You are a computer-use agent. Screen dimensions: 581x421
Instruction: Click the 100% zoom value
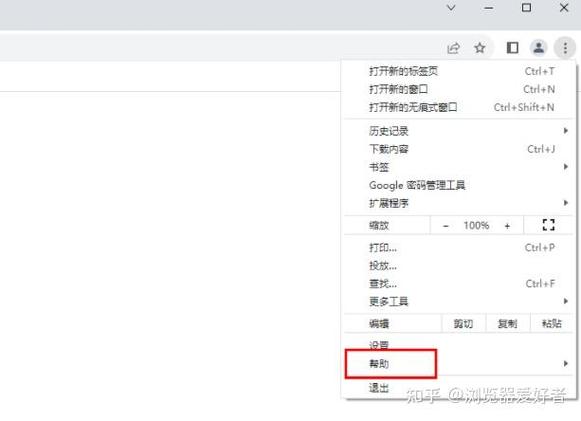[x=476, y=225]
